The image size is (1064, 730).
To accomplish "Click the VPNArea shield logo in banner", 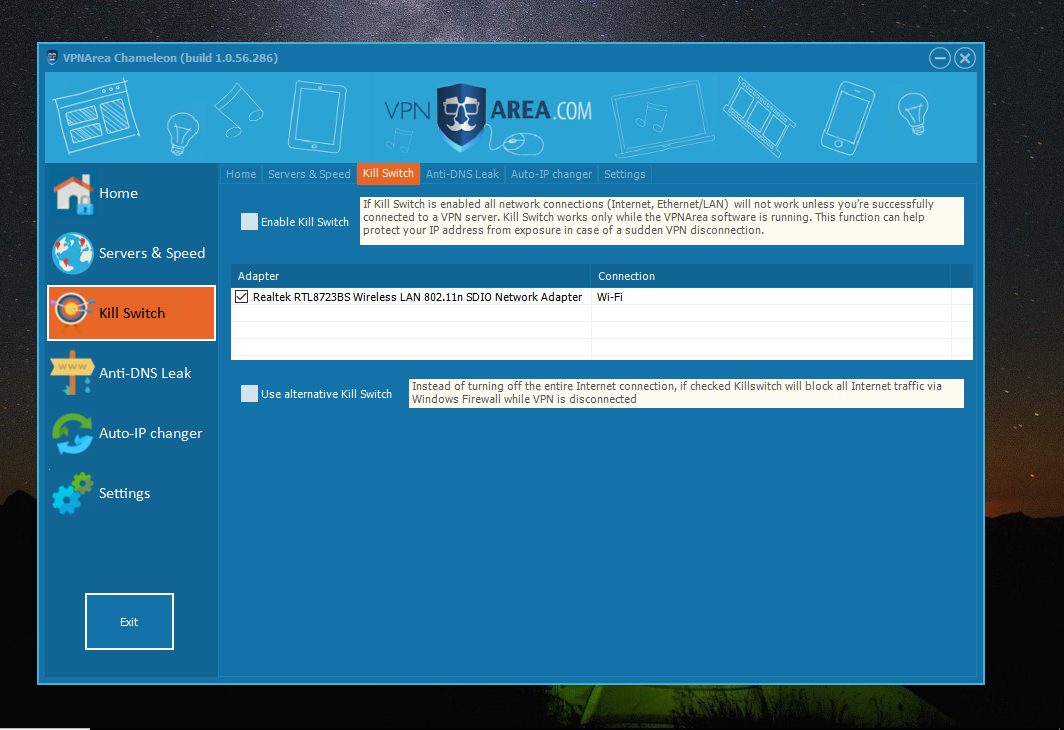I will (461, 116).
